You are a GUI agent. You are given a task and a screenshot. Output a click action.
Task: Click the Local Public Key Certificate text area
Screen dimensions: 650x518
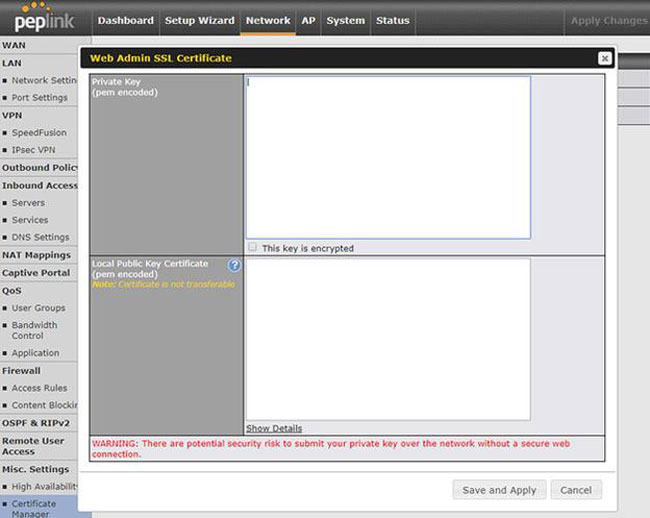387,339
